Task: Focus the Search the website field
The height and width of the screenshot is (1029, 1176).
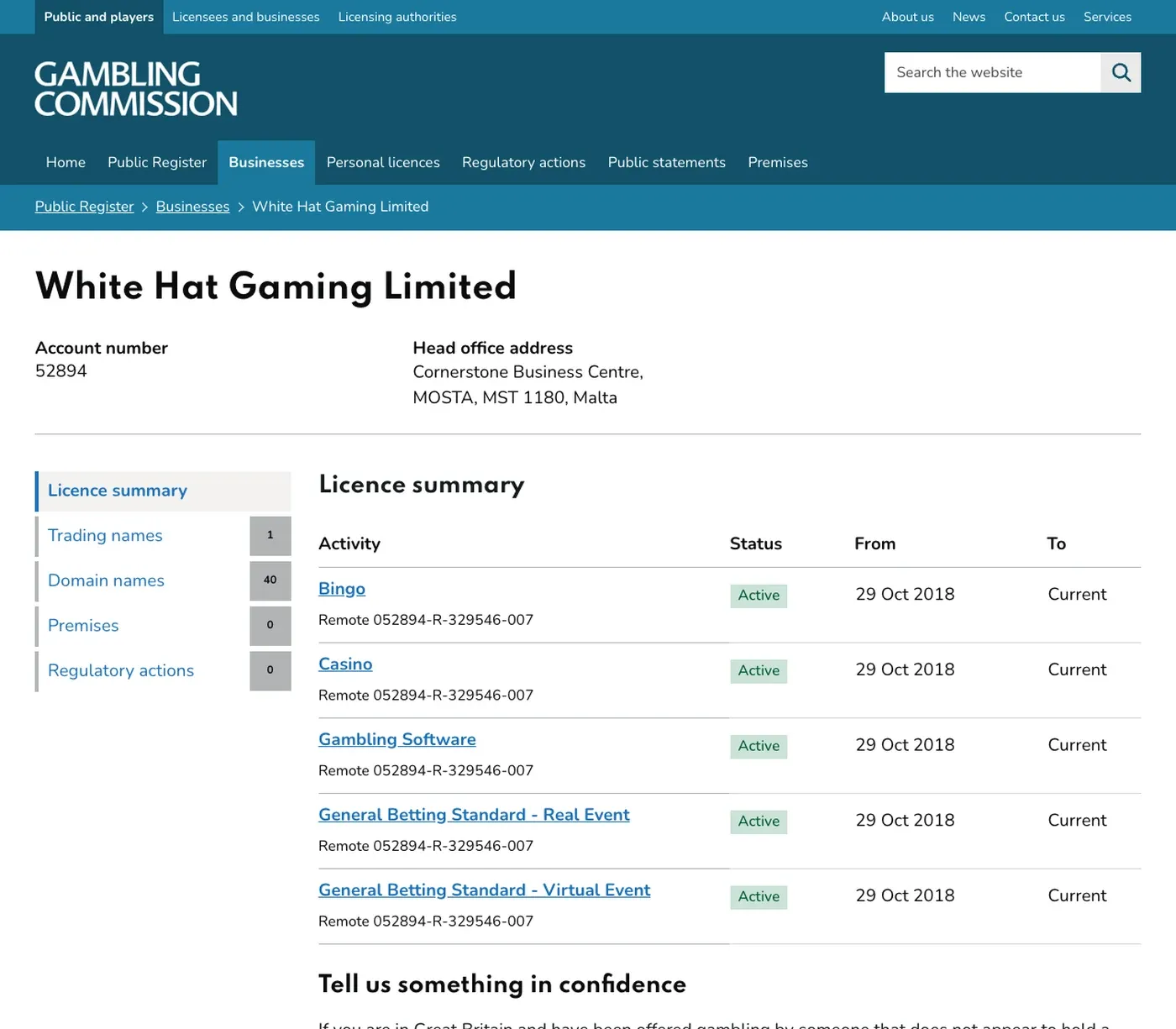Action: pyautogui.click(x=992, y=72)
